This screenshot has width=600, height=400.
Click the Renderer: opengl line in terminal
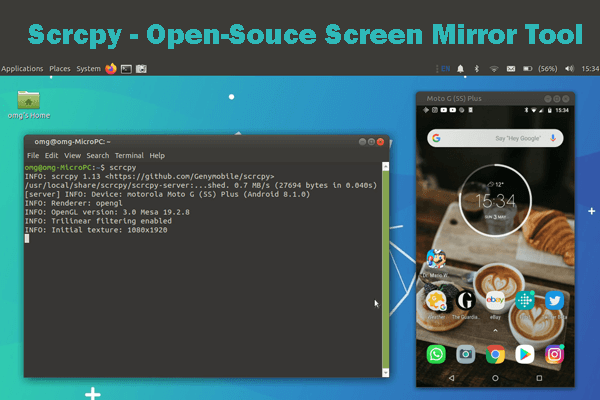point(74,203)
